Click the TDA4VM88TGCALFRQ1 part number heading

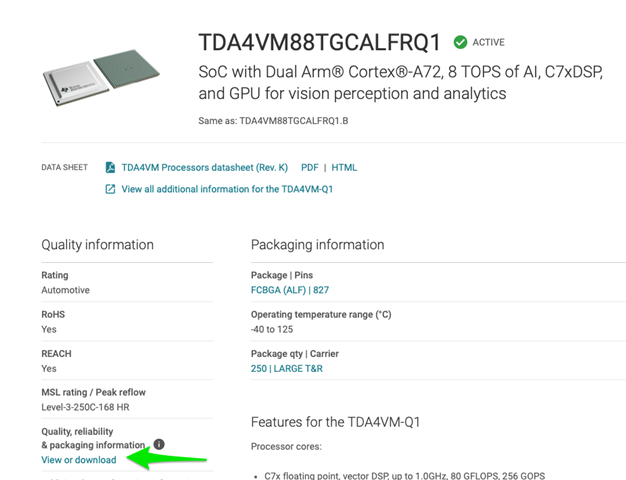pyautogui.click(x=320, y=43)
